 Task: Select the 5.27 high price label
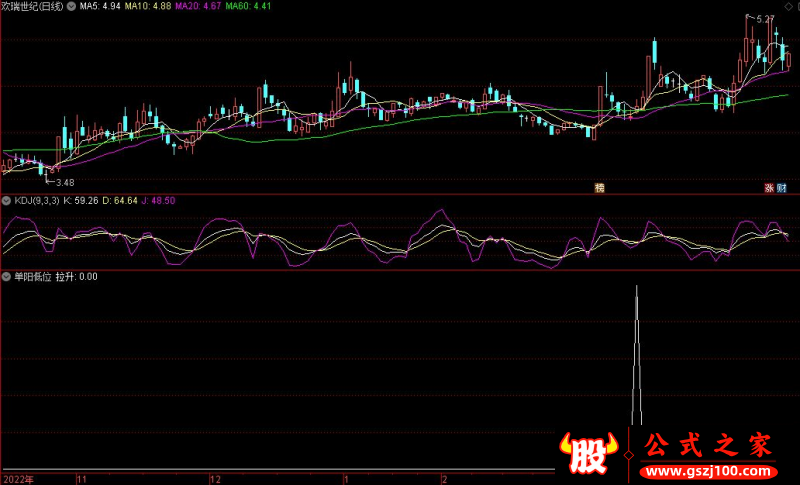tap(764, 19)
